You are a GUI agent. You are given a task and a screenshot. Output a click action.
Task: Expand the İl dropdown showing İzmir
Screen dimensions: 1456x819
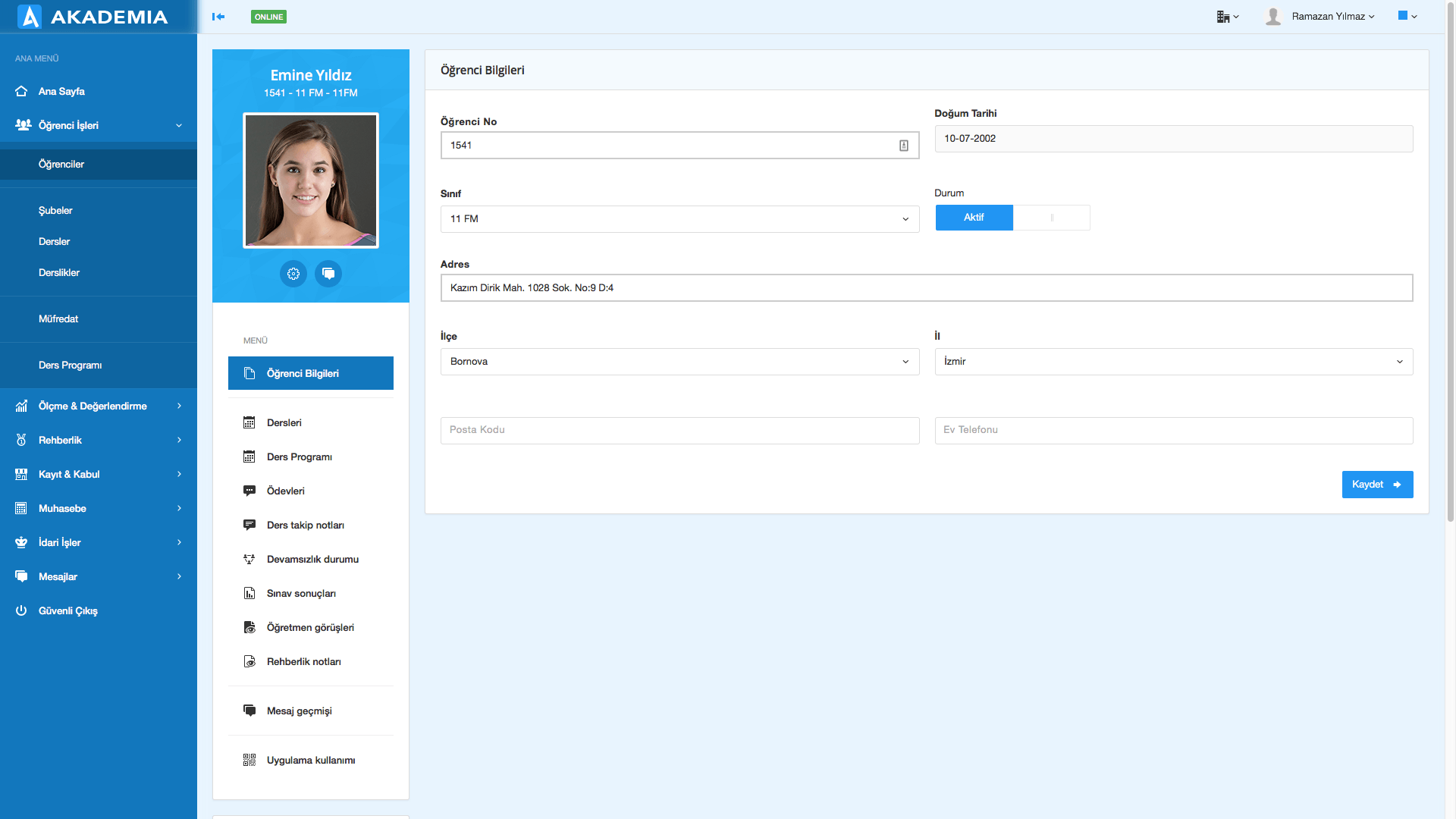(1173, 362)
